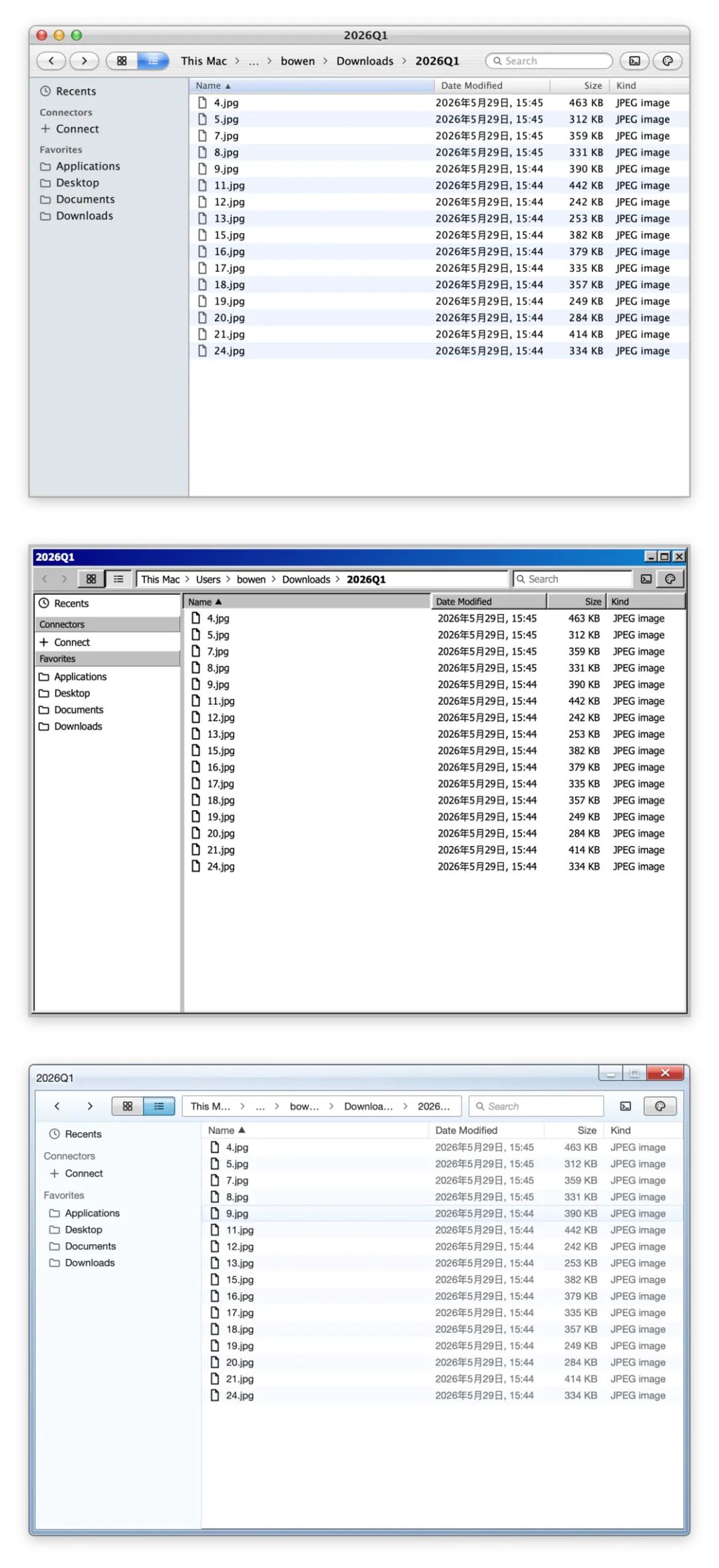Select 9.jpg in the Aero glass window
719x1568 pixels.
tap(443, 1213)
